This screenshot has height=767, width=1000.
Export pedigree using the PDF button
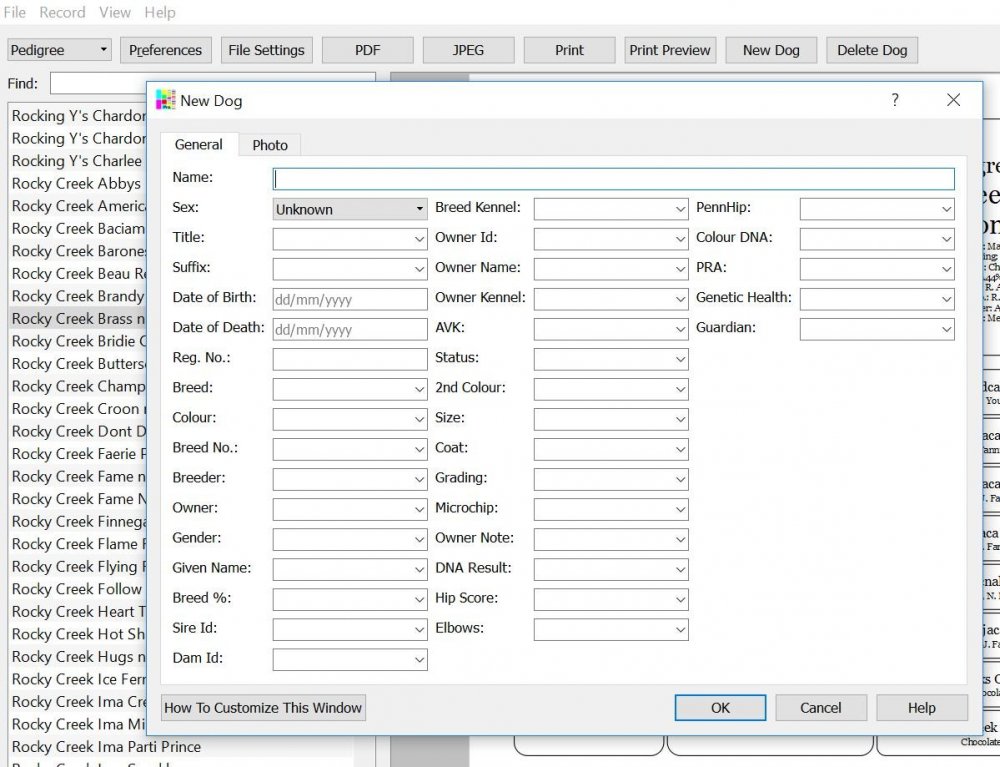[x=368, y=50]
